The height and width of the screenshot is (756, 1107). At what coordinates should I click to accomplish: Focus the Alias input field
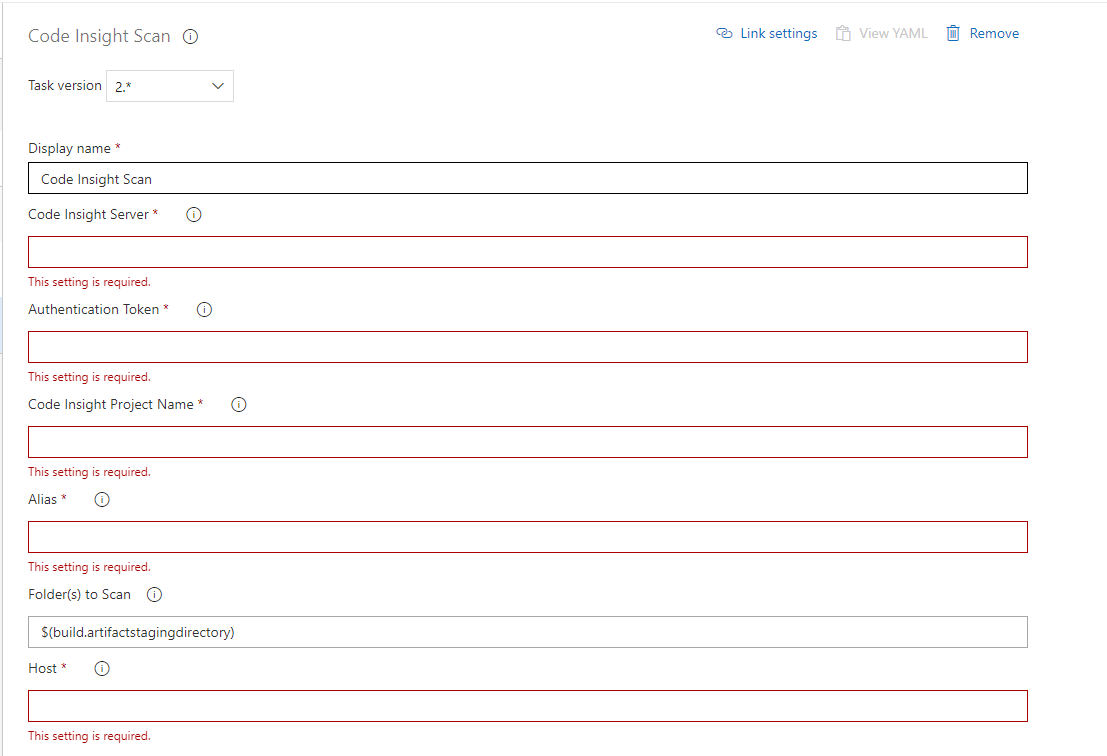pyautogui.click(x=527, y=537)
